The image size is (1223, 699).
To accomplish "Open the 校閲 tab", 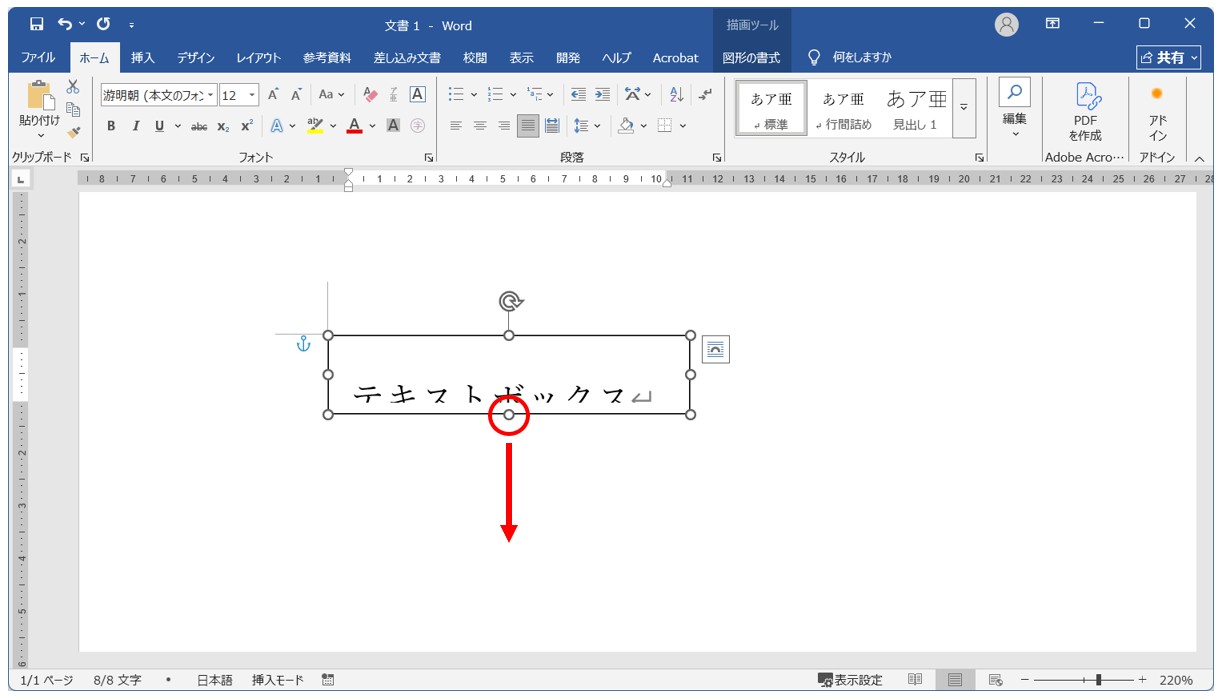I will (x=475, y=58).
